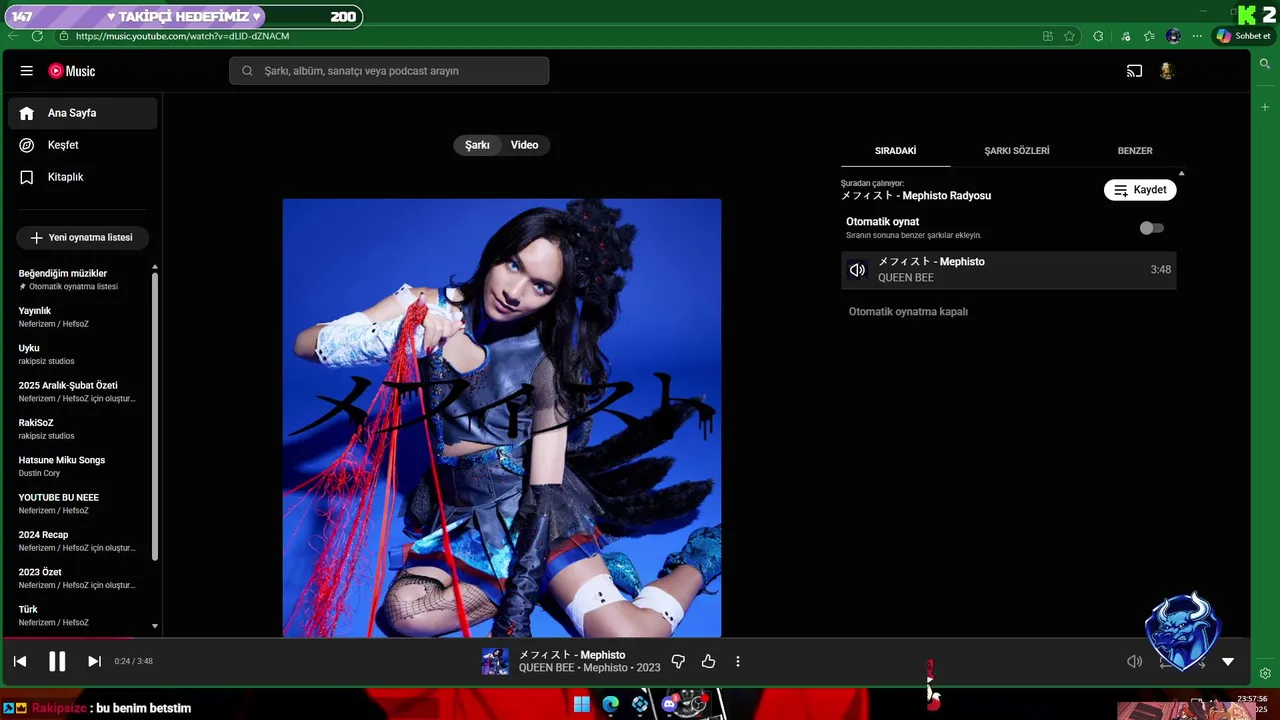
Task: Open the YouTube Music account avatar
Action: (1166, 71)
